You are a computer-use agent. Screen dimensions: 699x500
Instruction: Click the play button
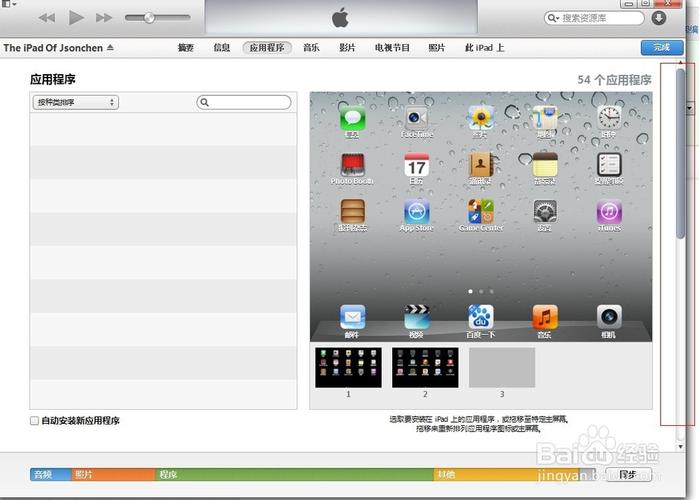[76, 18]
